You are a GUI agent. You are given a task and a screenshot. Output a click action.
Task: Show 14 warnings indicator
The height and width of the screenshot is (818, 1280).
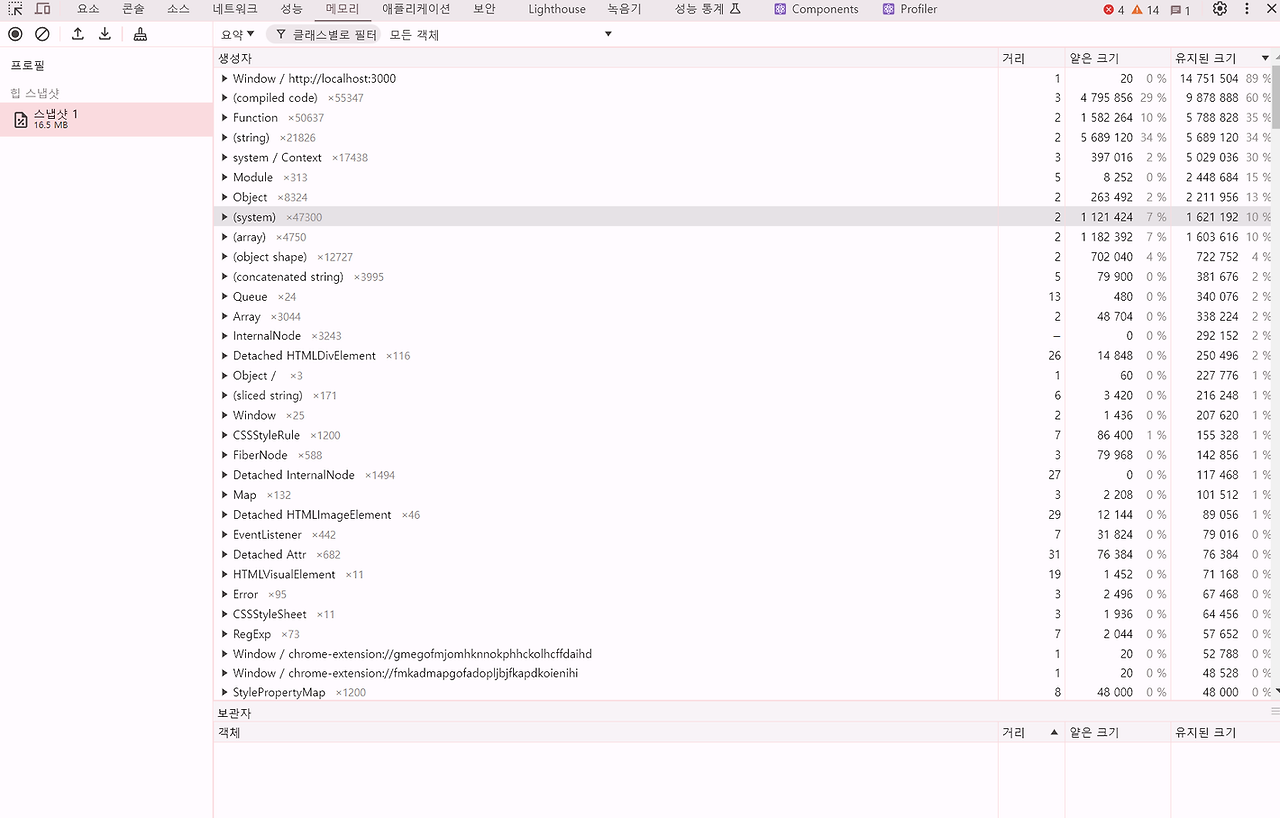1146,10
